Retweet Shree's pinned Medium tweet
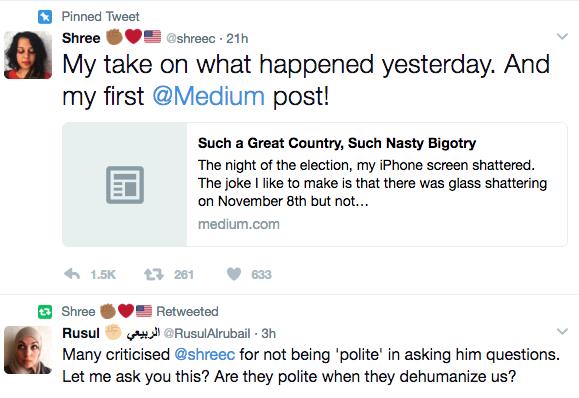The width and height of the screenshot is (579, 398). click(153, 274)
